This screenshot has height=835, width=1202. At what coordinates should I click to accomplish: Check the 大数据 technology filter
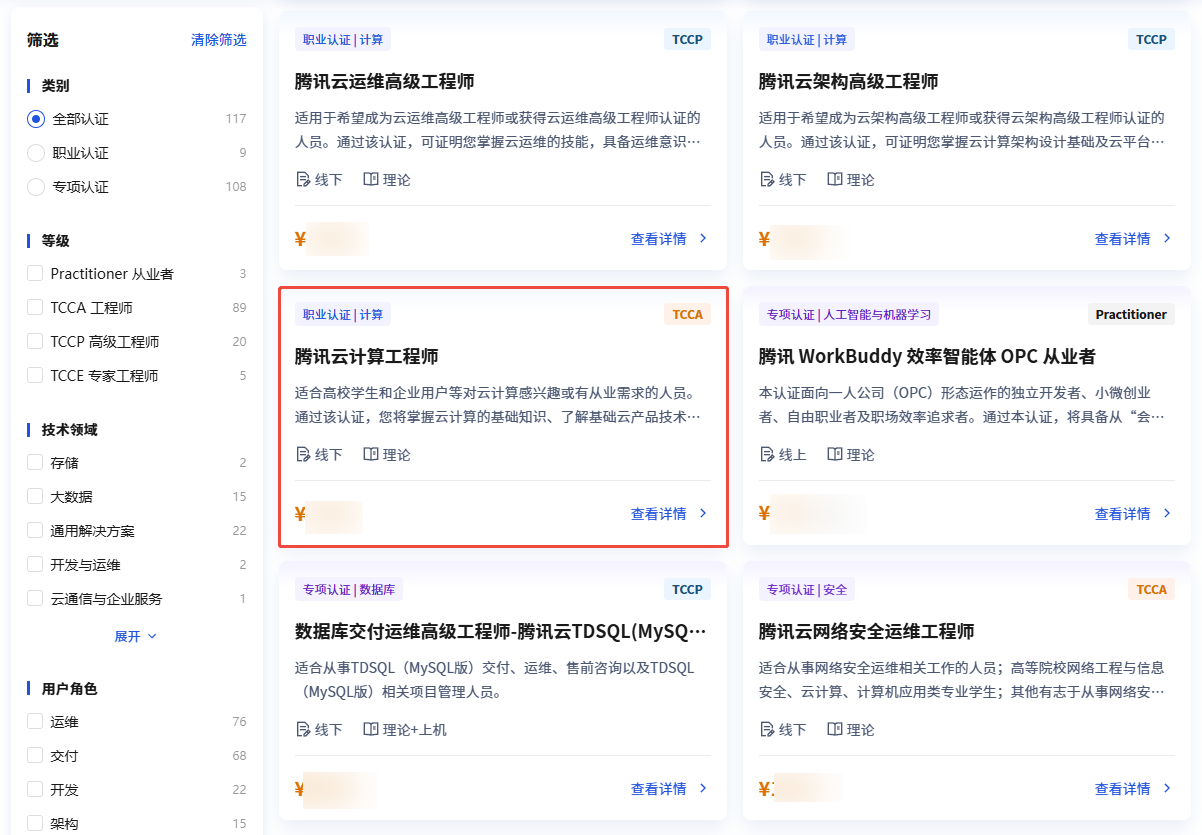[x=35, y=497]
